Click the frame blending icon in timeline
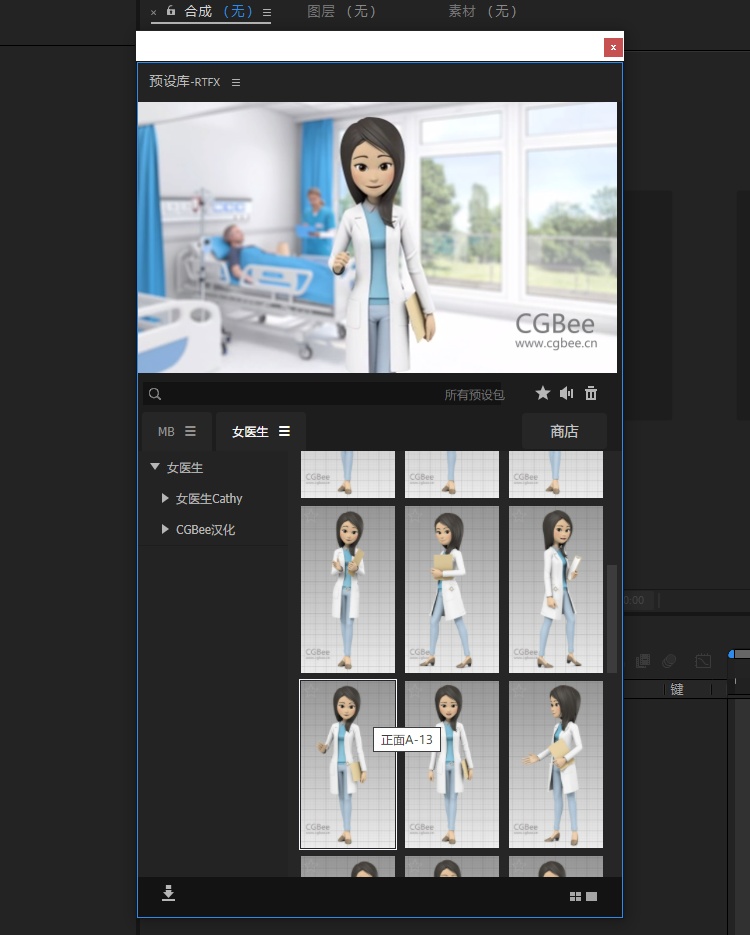 pos(643,661)
